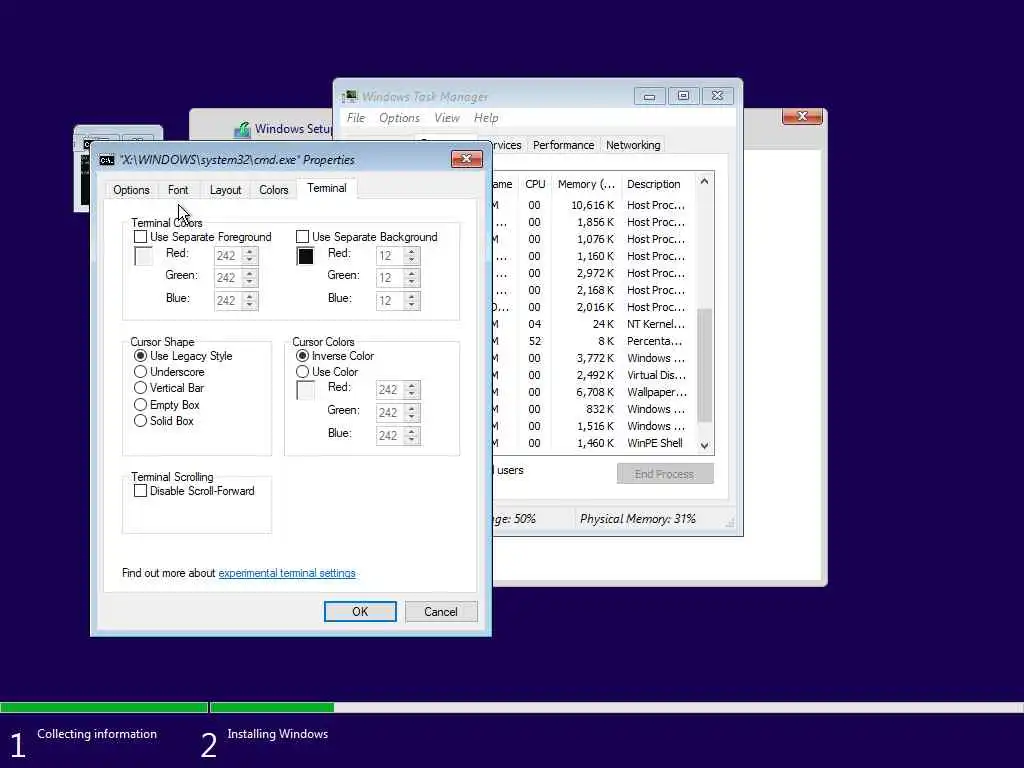Switch to the Layout tab

[x=225, y=190]
